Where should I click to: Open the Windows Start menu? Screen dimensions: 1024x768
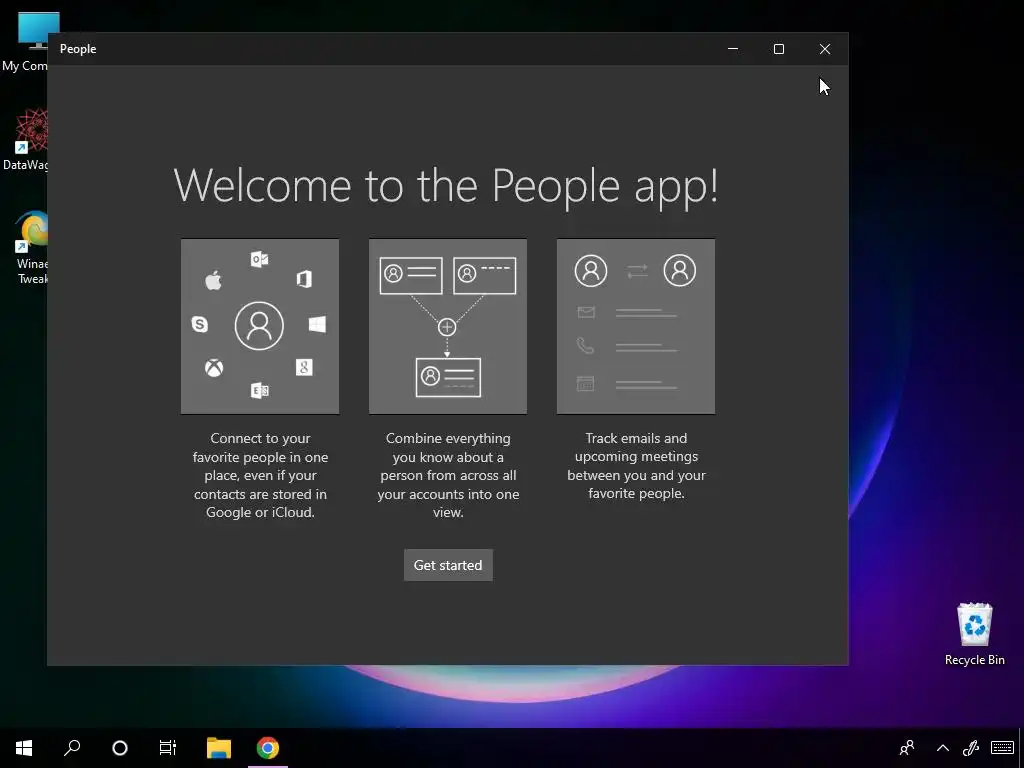(x=24, y=748)
